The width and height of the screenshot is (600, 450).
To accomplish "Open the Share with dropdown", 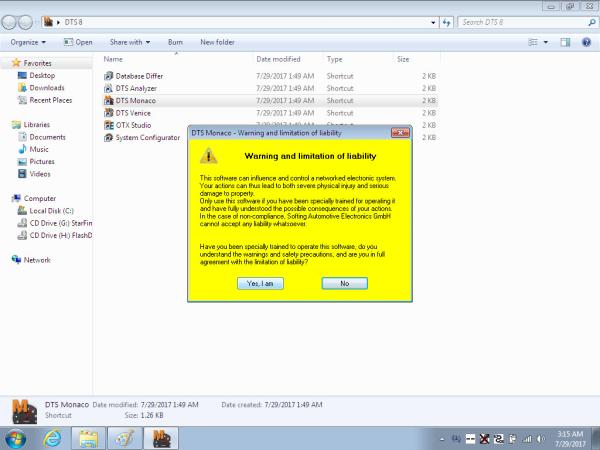I will (x=130, y=42).
